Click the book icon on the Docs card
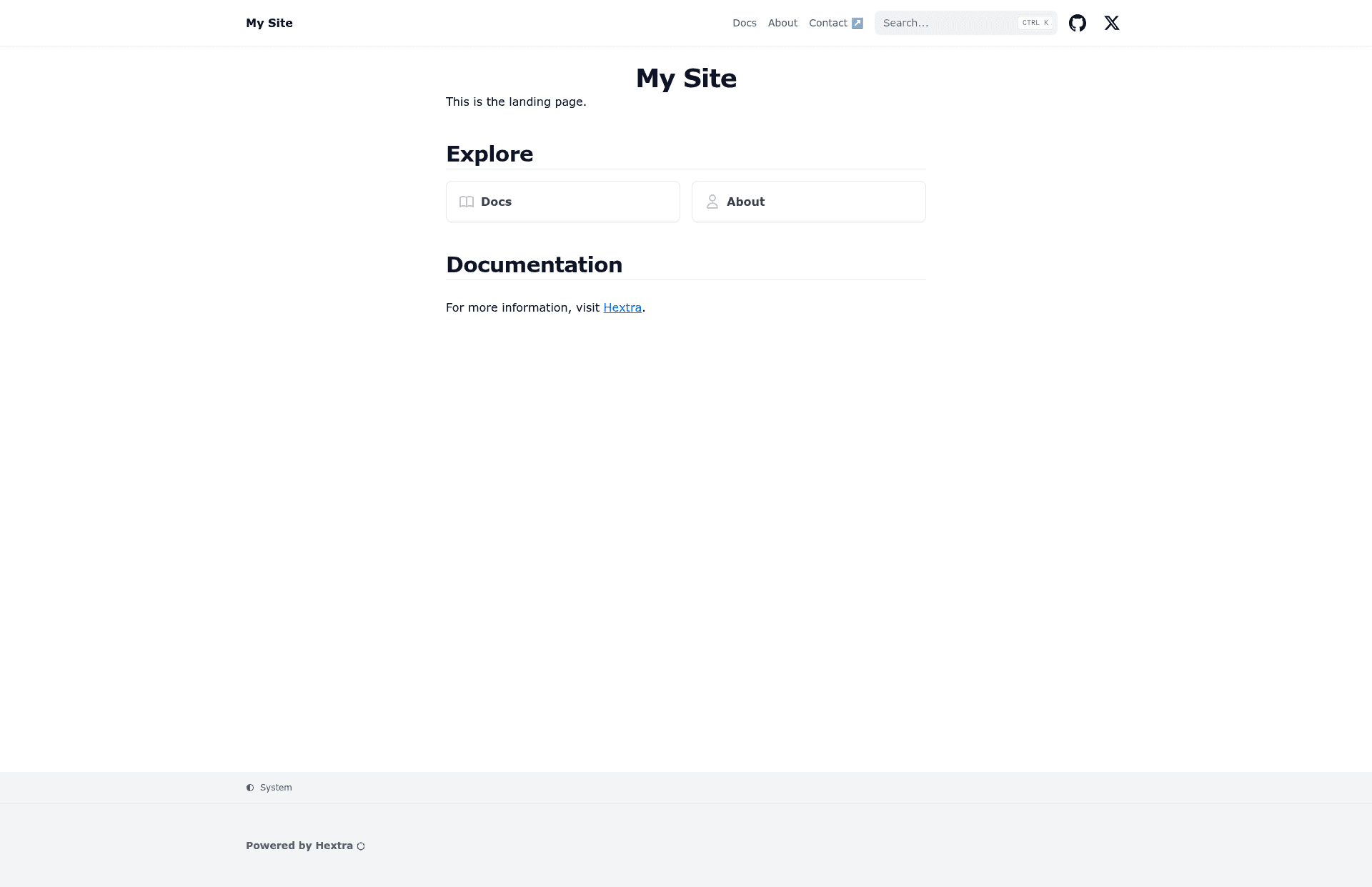Screen dimensions: 1372x887 pos(467,202)
